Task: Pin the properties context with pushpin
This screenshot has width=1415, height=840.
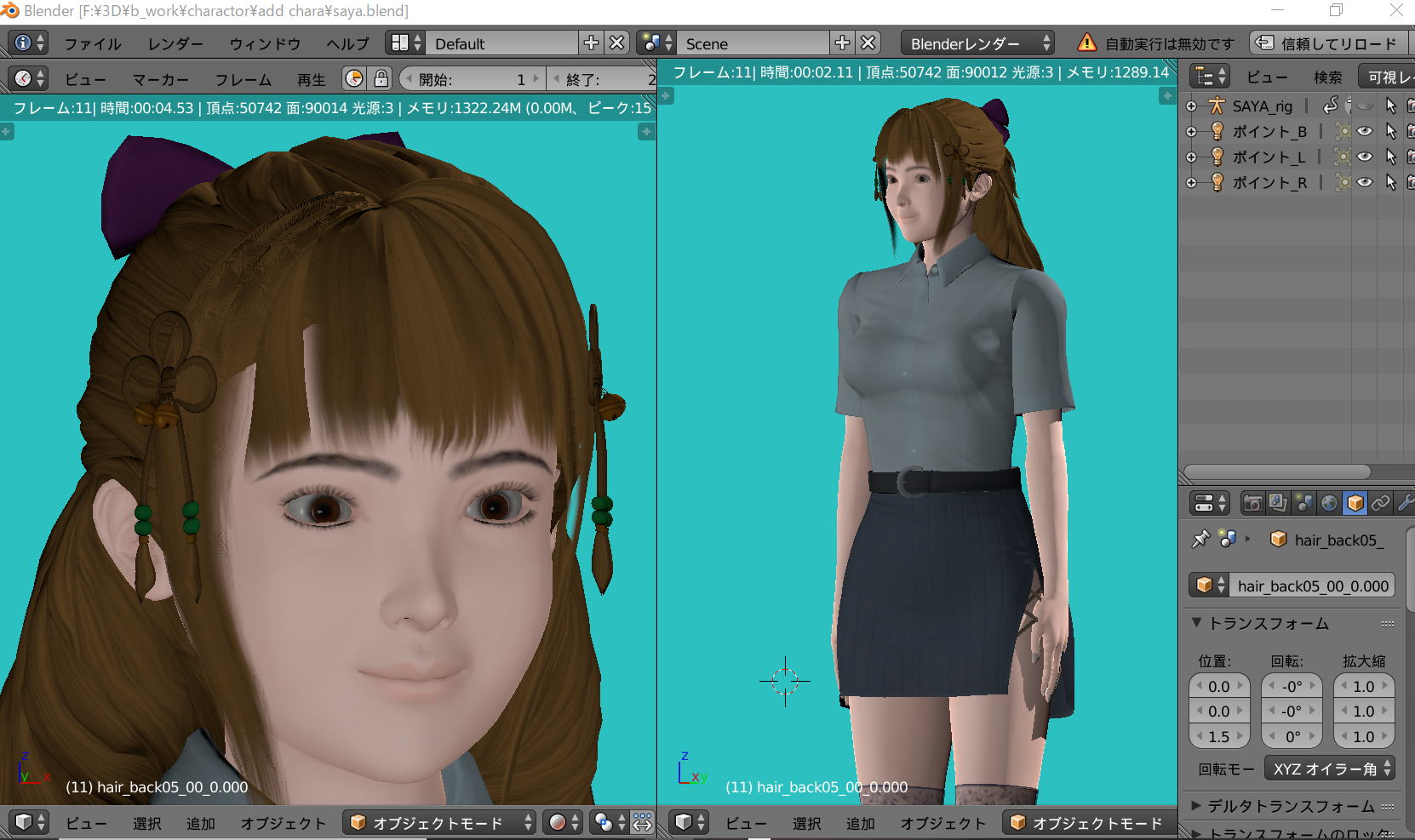Action: (1200, 539)
